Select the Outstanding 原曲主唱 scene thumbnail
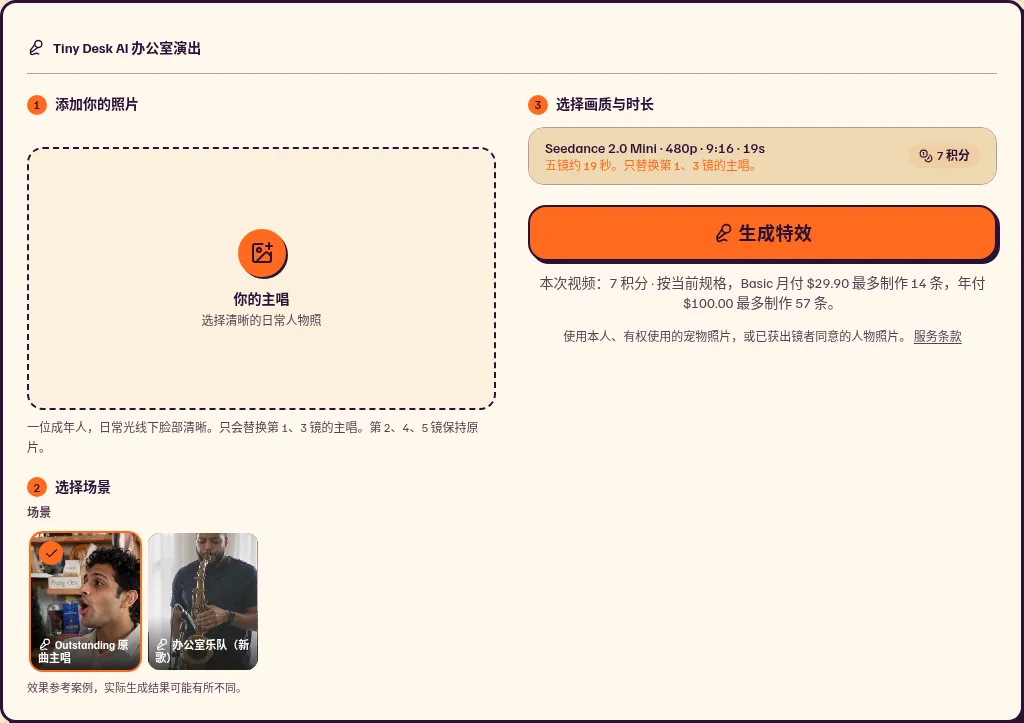This screenshot has height=723, width=1024. coord(86,601)
